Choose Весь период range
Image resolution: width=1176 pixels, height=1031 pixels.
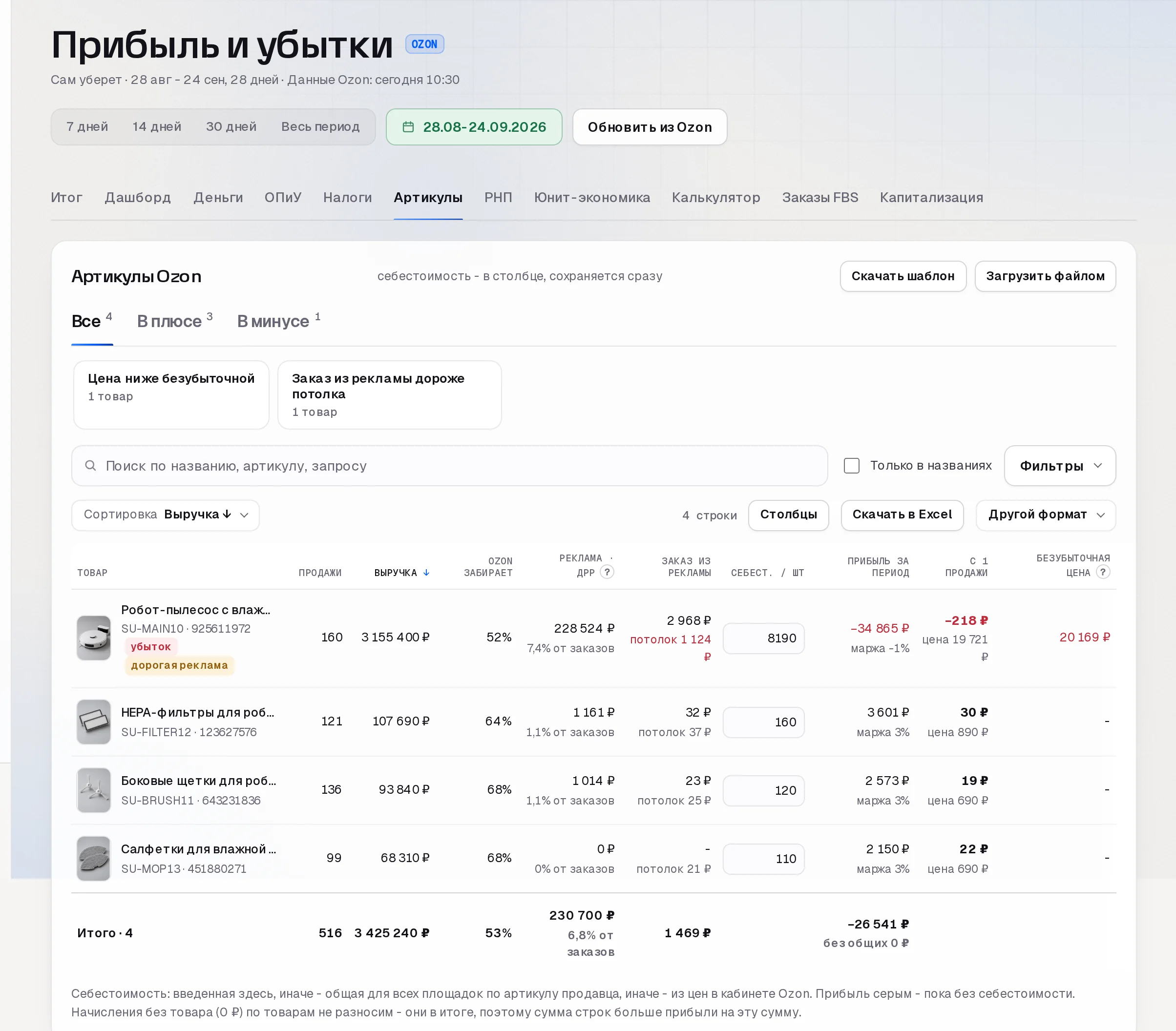point(320,126)
